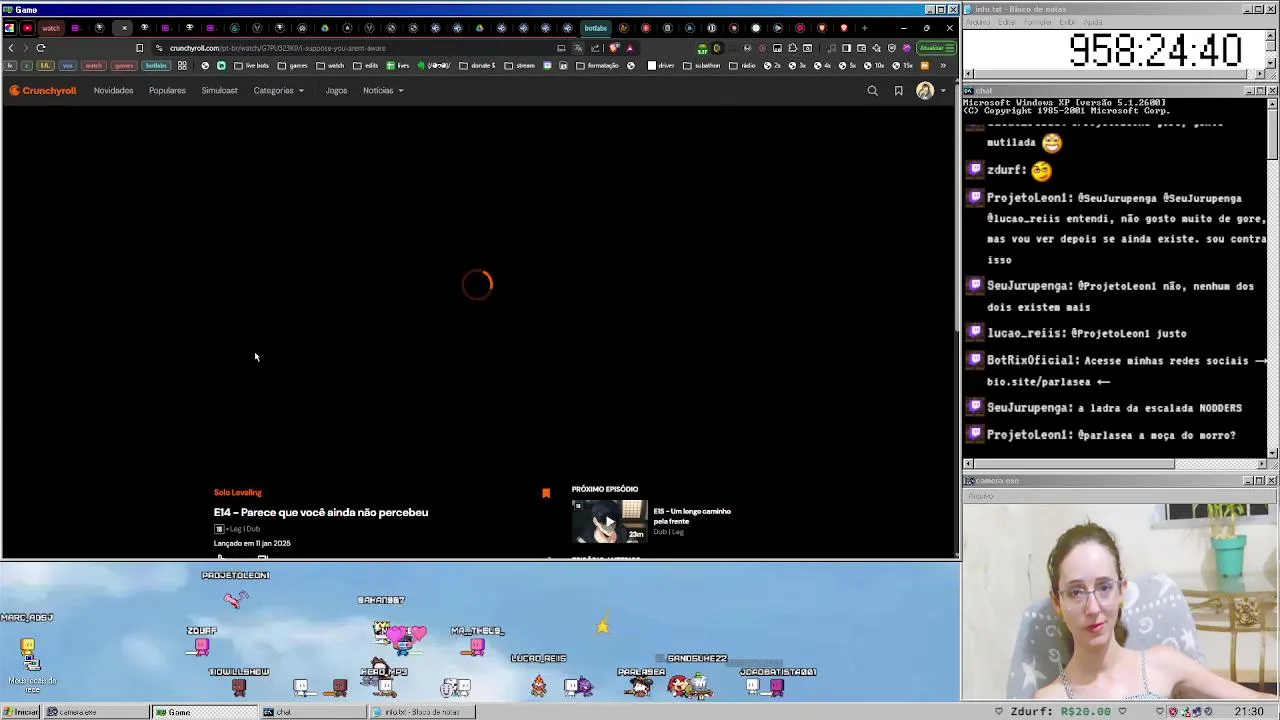Viewport: 1280px width, 720px height.
Task: Click the VPN shield toolbar icon
Action: click(x=891, y=48)
